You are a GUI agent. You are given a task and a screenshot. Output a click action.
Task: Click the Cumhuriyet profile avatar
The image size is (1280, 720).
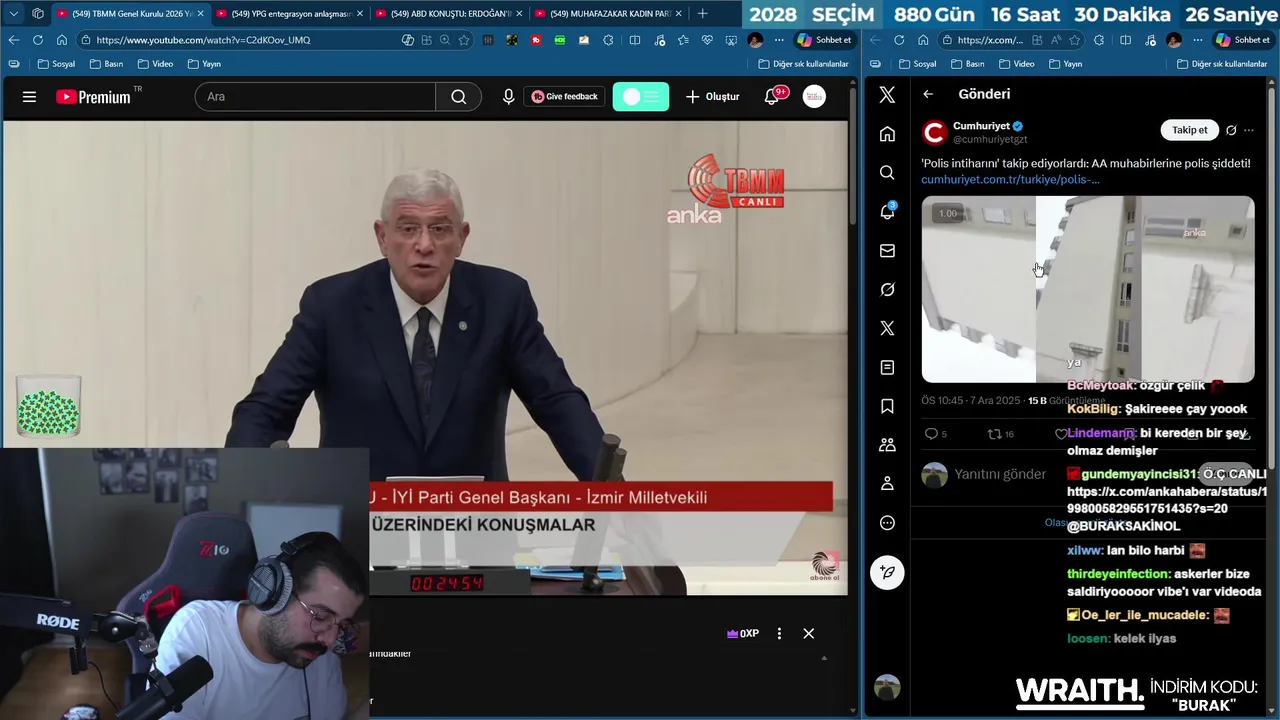pos(934,133)
